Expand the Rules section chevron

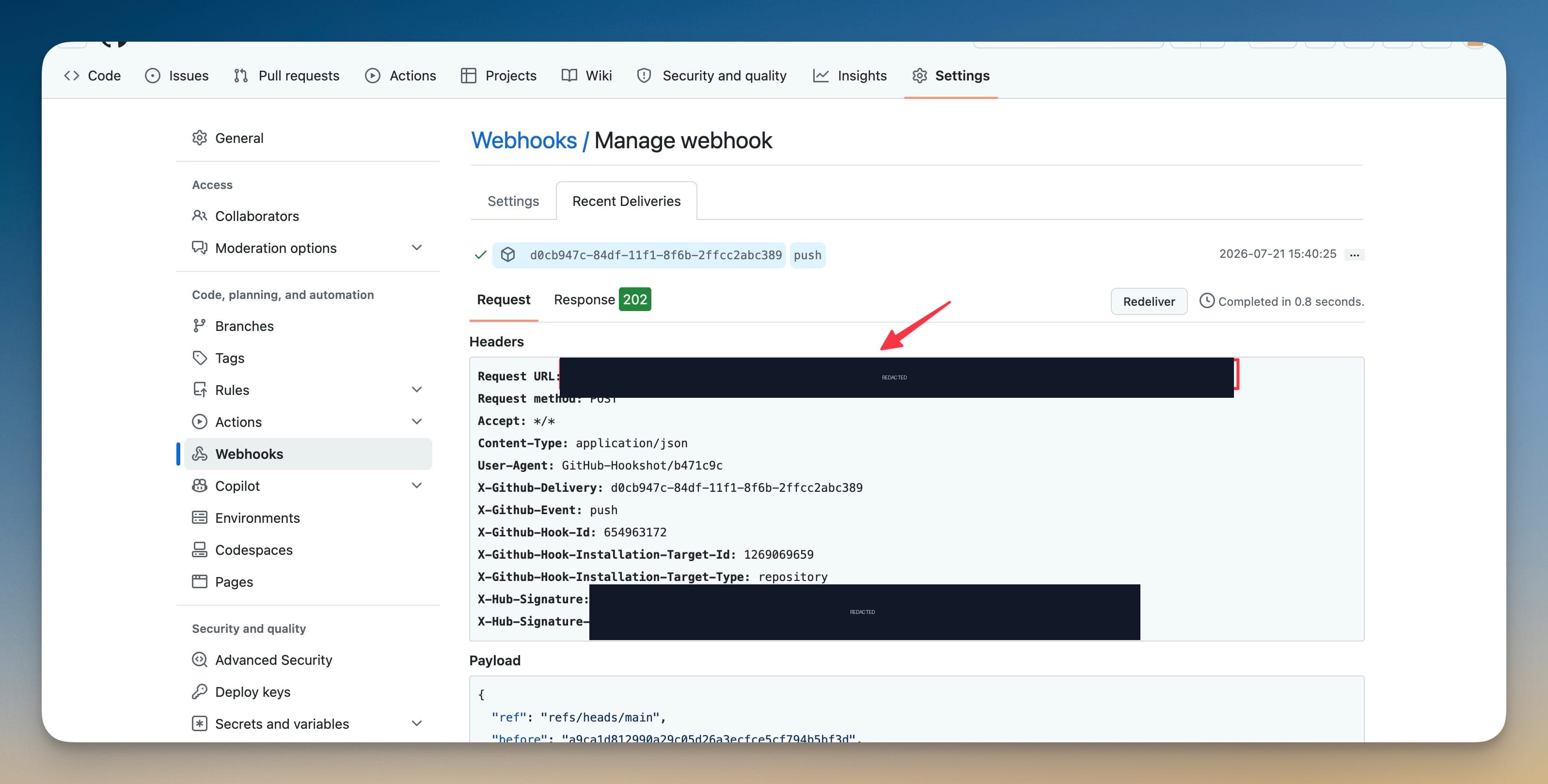pos(416,389)
